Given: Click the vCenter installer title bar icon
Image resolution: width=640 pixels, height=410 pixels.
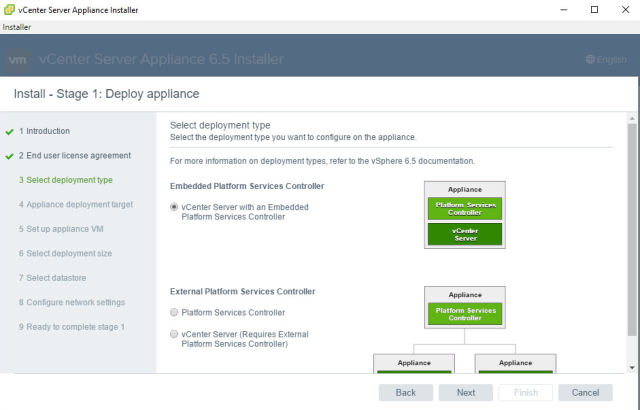Looking at the screenshot, I should [9, 9].
